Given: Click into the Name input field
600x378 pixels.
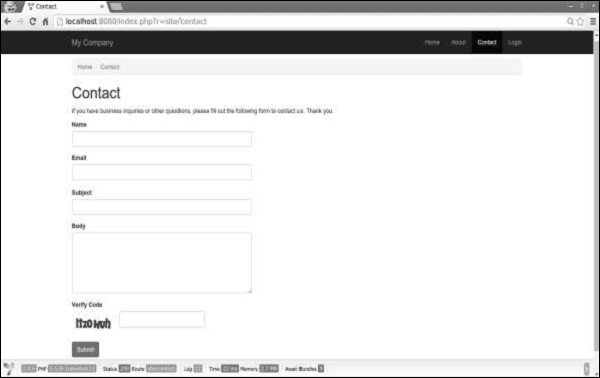Looking at the screenshot, I should (161, 139).
